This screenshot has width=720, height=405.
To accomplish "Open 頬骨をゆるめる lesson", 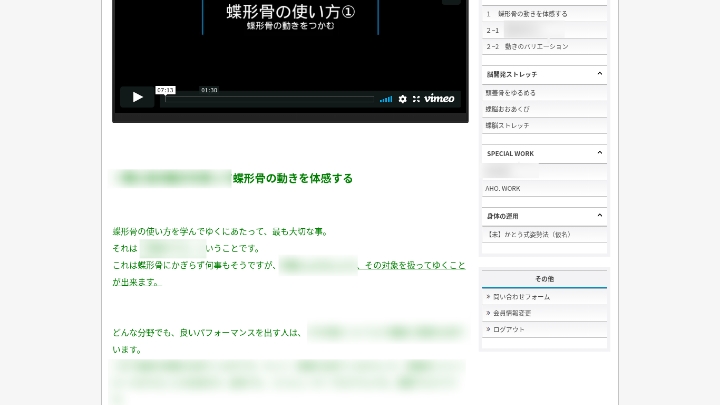I will click(x=511, y=93).
